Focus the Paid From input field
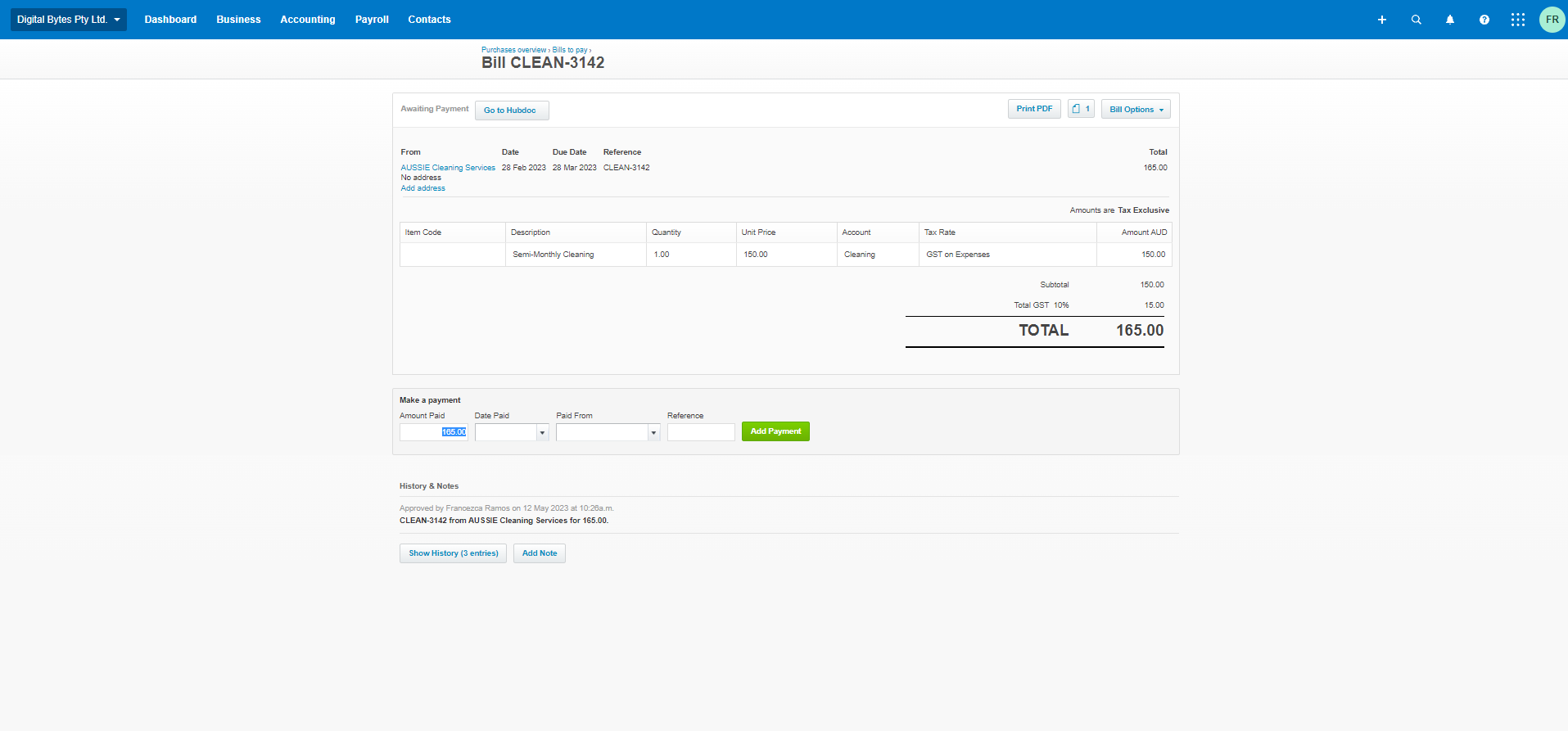This screenshot has height=731, width=1568. (602, 432)
